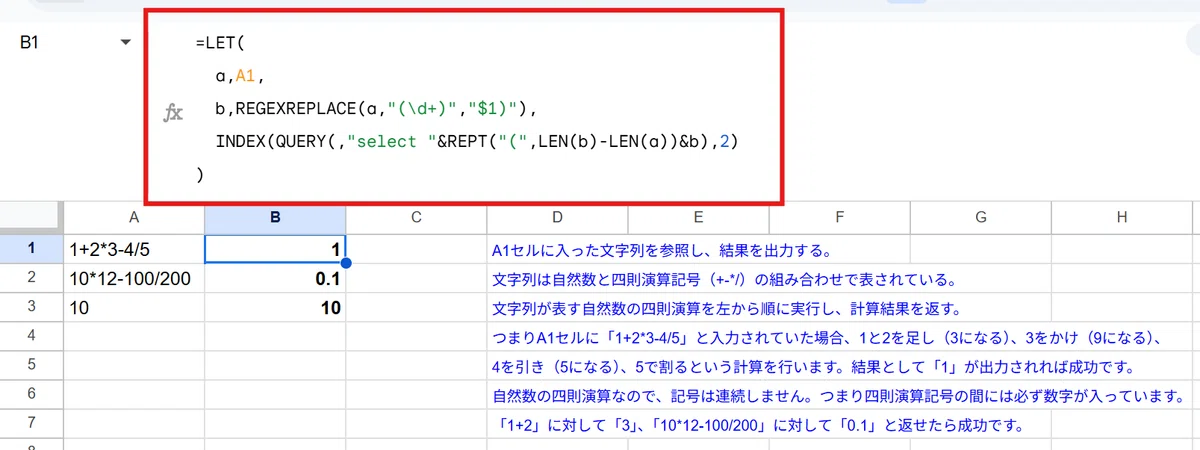Click empty cell B4
Screen dimensions: 1200x450
[275, 337]
